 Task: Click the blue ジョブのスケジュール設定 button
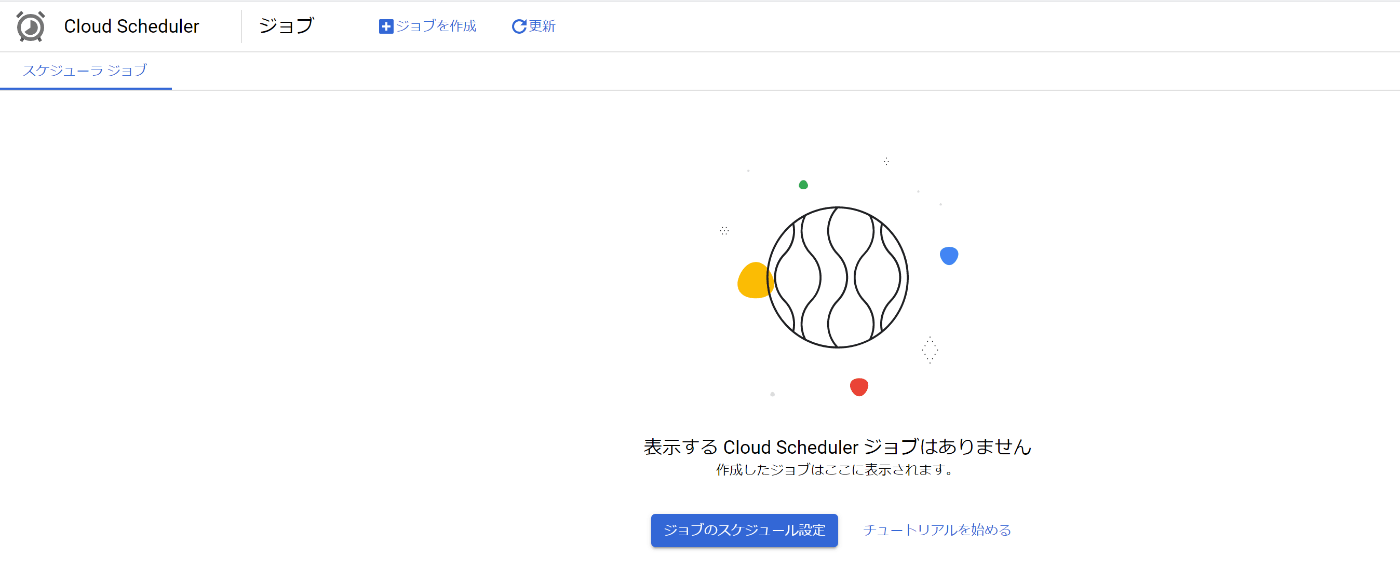[744, 530]
